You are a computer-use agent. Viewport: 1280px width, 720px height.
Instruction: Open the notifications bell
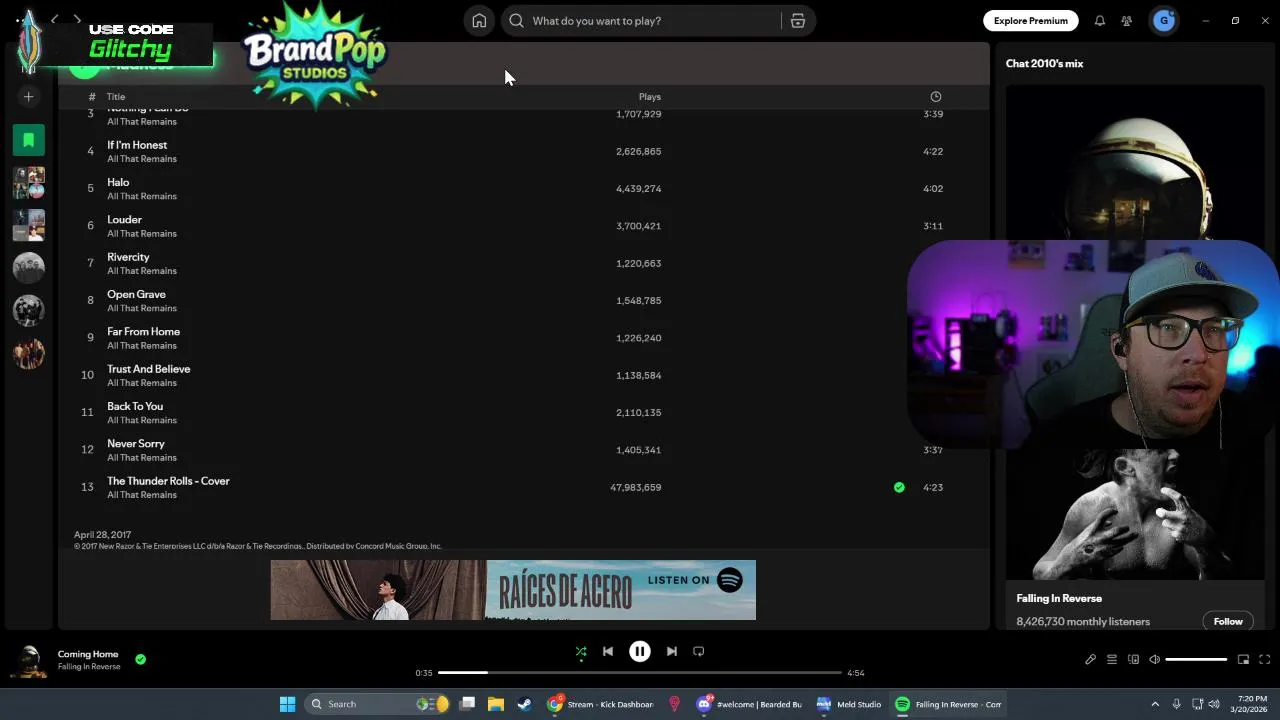point(1100,21)
